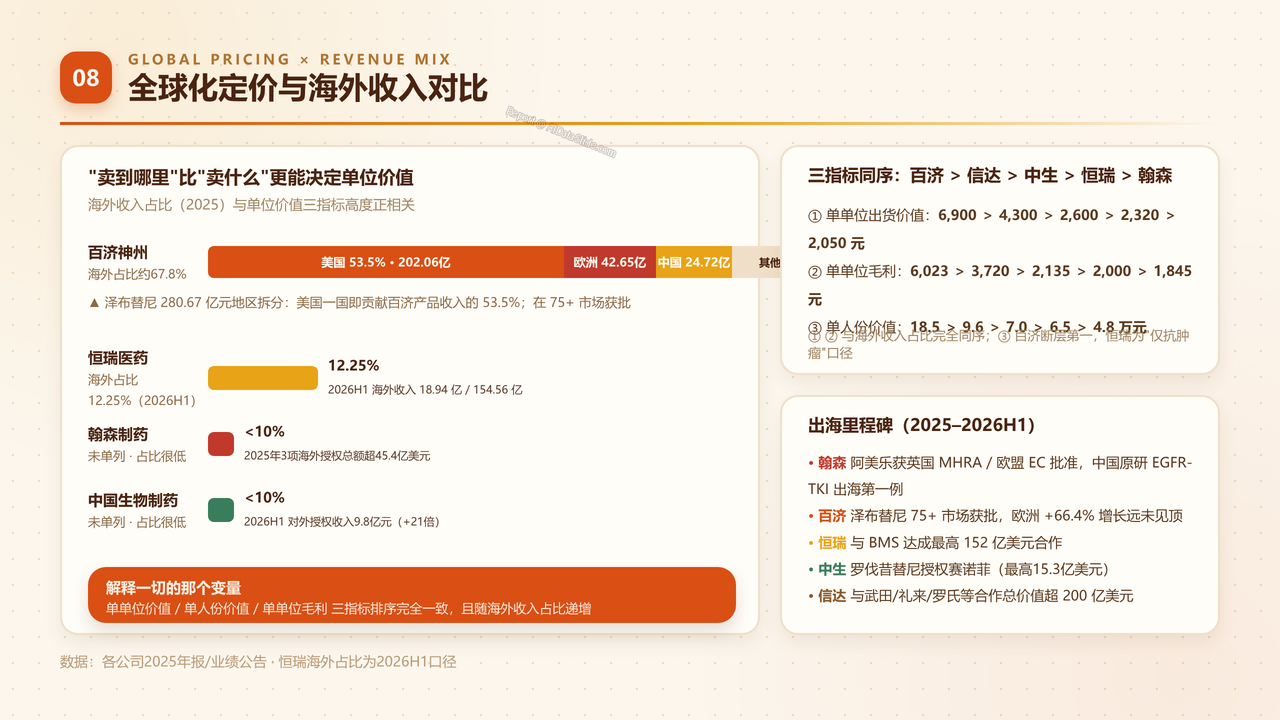Viewport: 1280px width, 720px height.
Task: Click the orange 08 slide number badge
Action: click(86, 77)
